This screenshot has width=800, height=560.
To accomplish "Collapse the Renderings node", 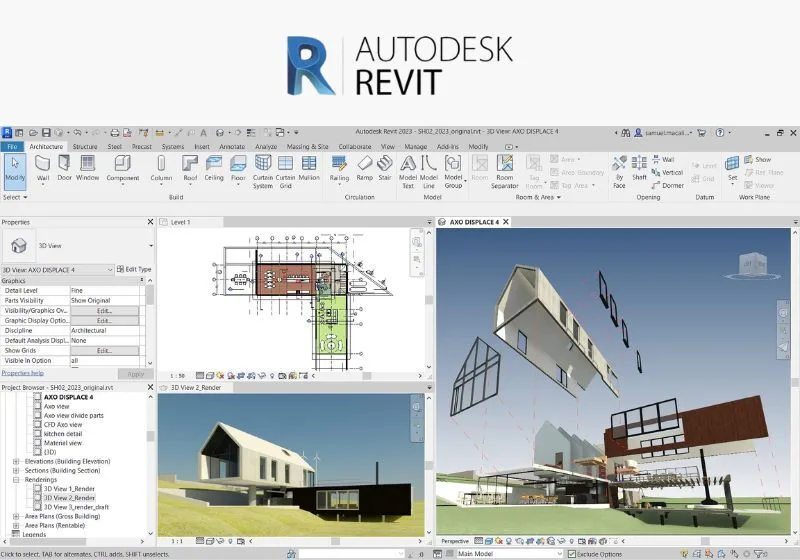I will (16, 479).
